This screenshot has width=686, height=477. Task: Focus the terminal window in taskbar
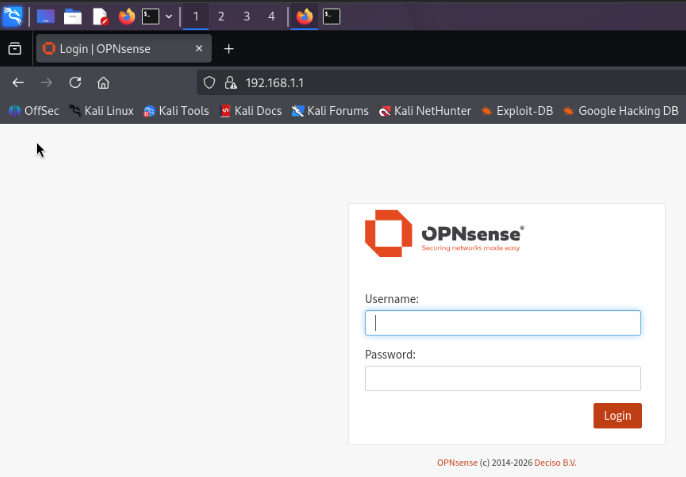tap(332, 17)
